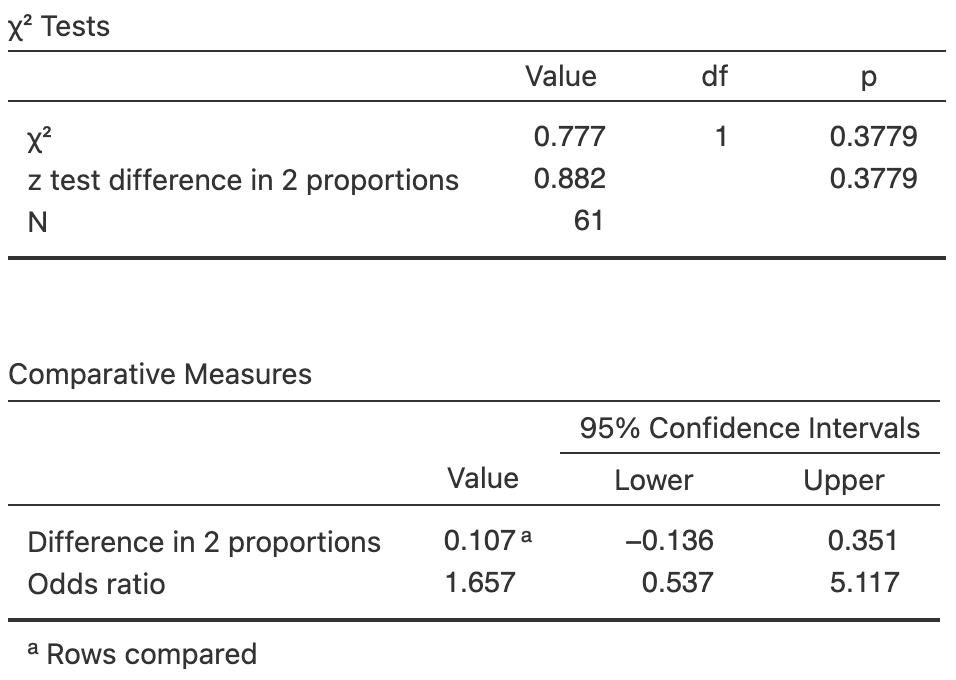
Task: Select the Difference in 2 proportions label
Action: pos(204,542)
